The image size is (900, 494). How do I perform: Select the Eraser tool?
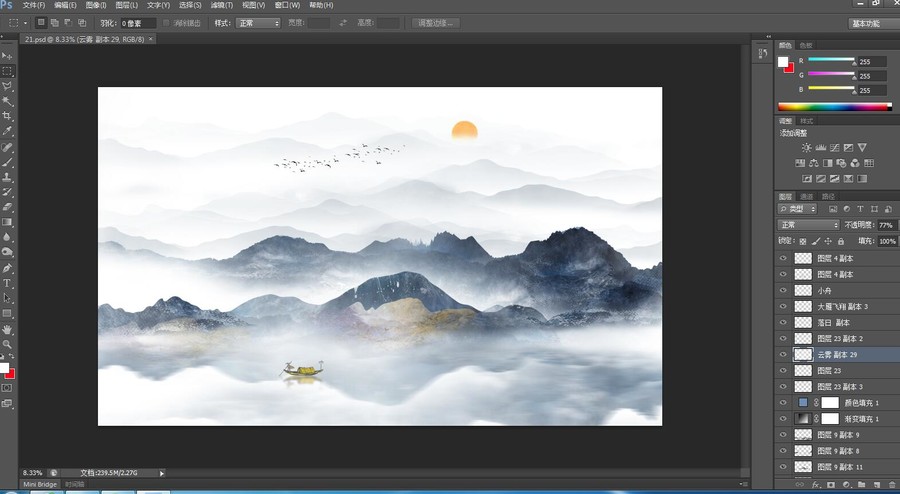point(7,207)
